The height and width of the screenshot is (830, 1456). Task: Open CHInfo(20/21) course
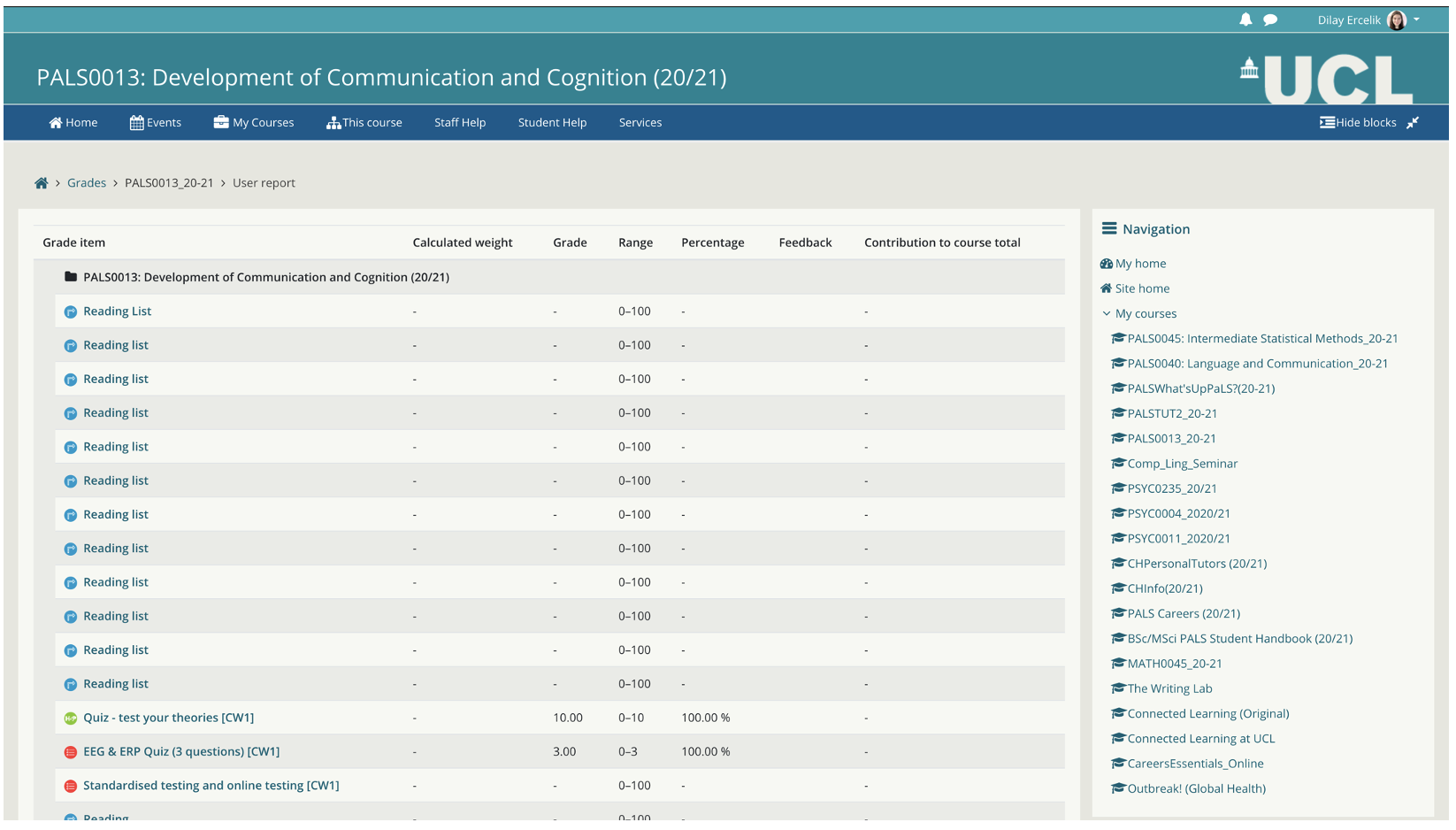(x=1165, y=588)
